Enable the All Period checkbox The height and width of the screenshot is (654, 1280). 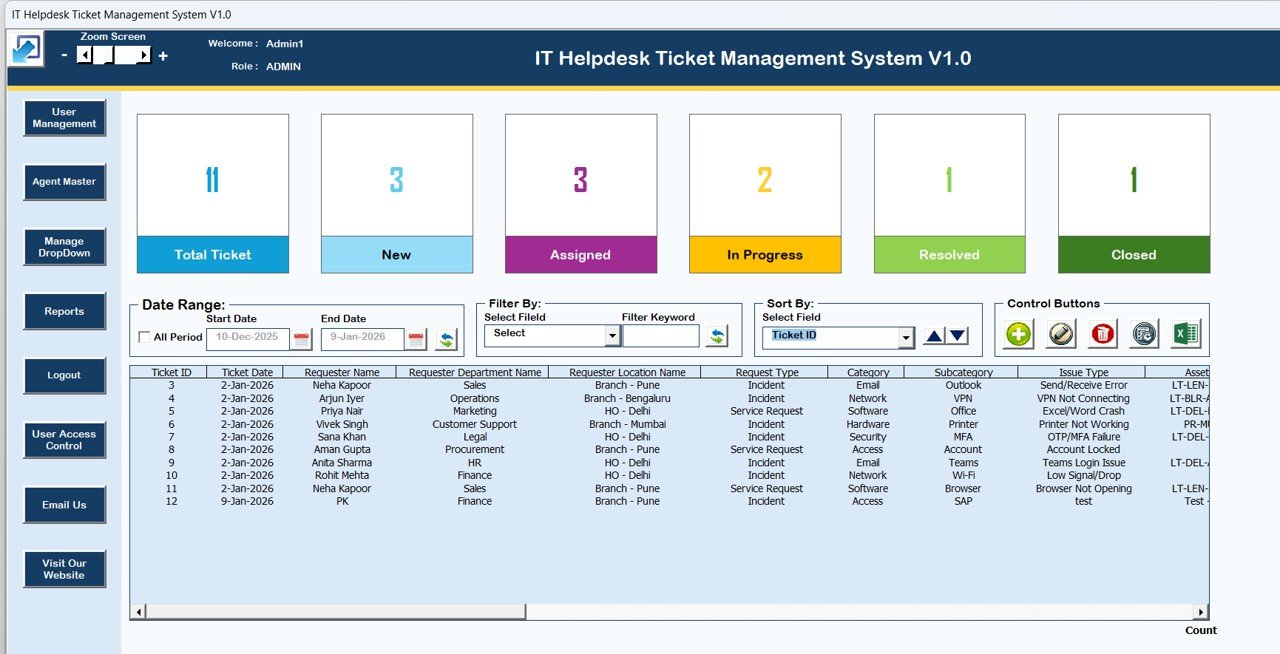click(x=143, y=337)
